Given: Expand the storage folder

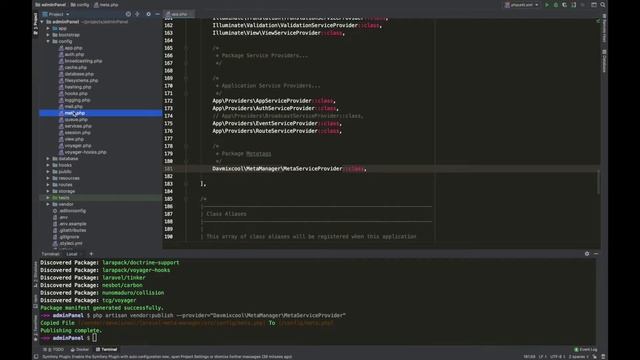Looking at the screenshot, I should click(48, 191).
